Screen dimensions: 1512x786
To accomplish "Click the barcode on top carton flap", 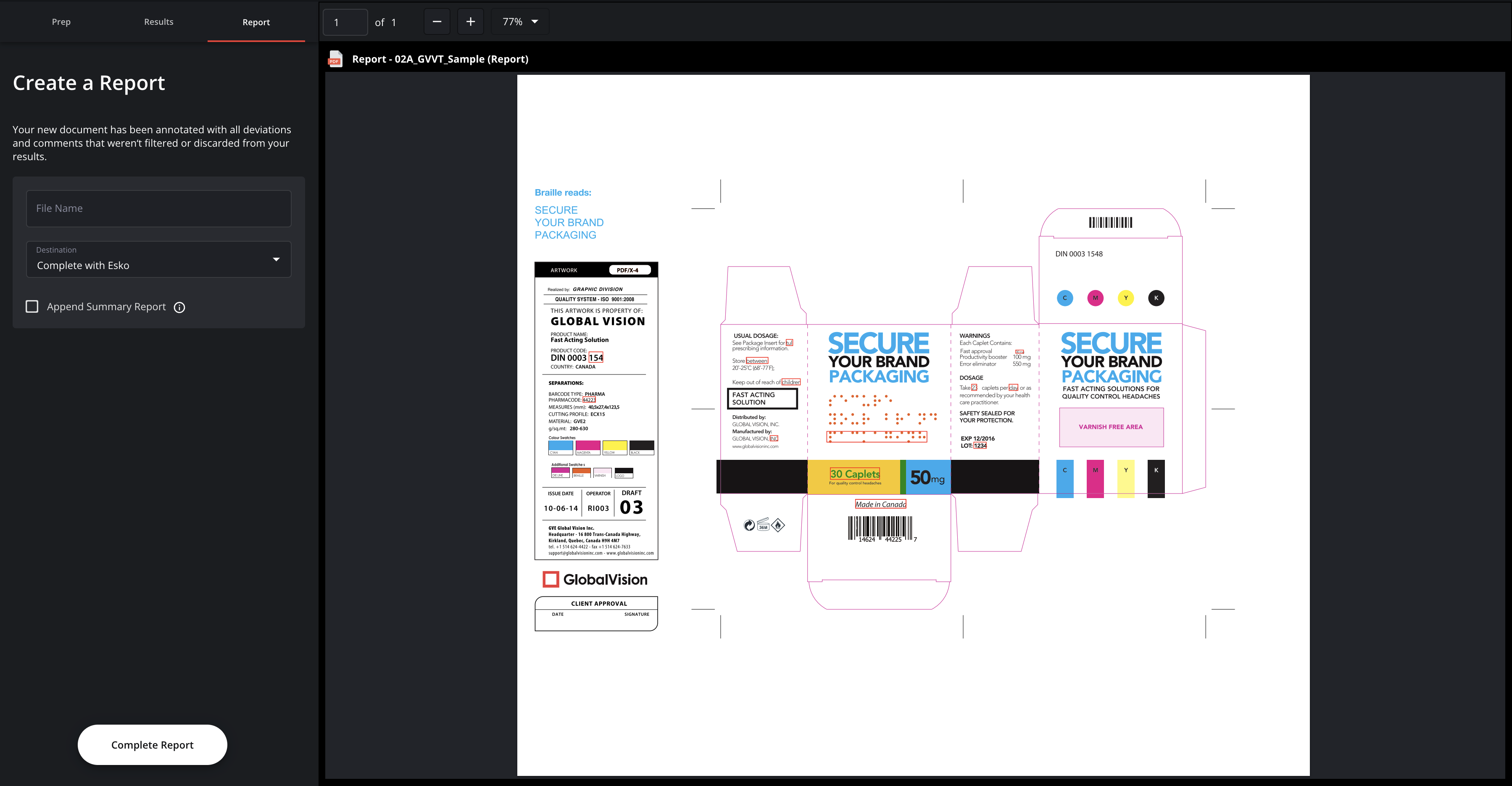I will point(1110,222).
